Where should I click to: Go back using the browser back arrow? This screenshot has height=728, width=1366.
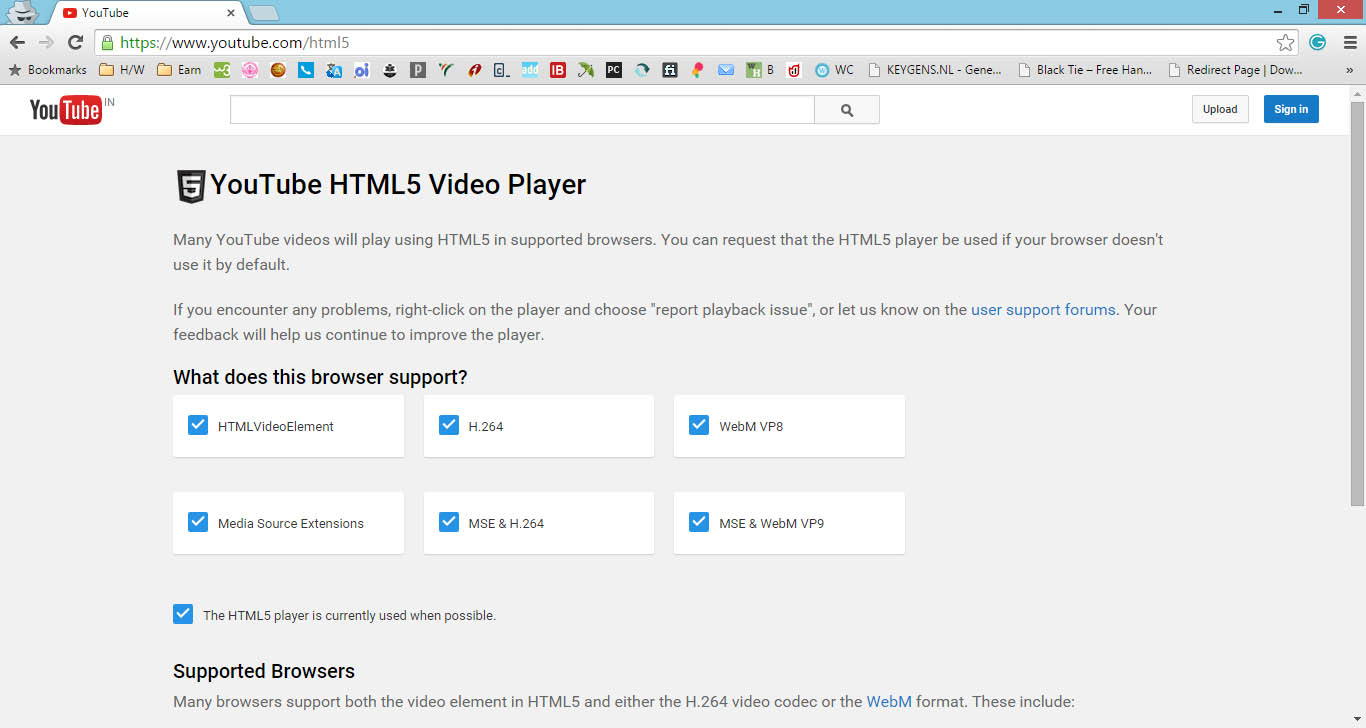tap(17, 42)
